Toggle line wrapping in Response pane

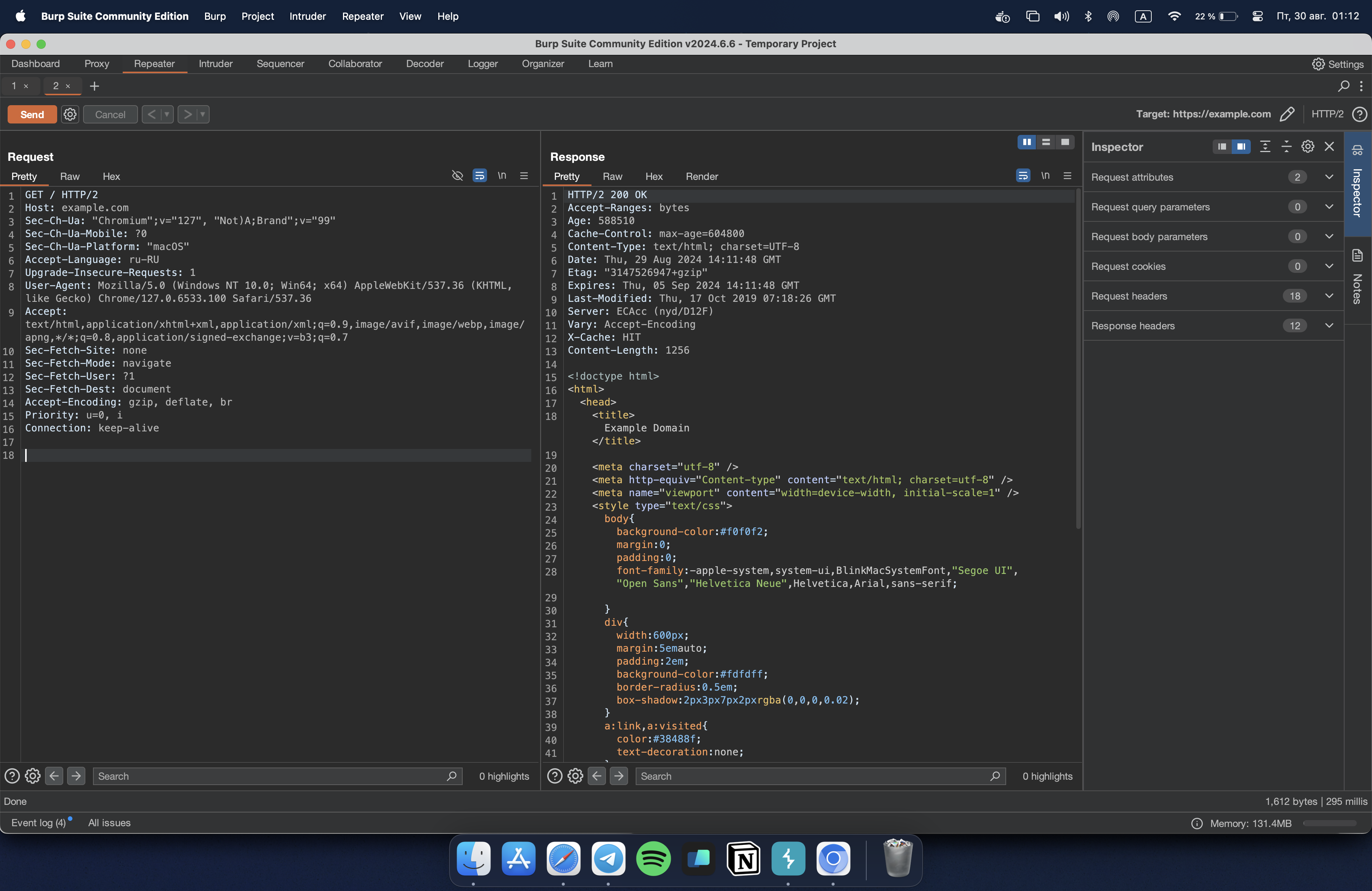[x=1023, y=176]
